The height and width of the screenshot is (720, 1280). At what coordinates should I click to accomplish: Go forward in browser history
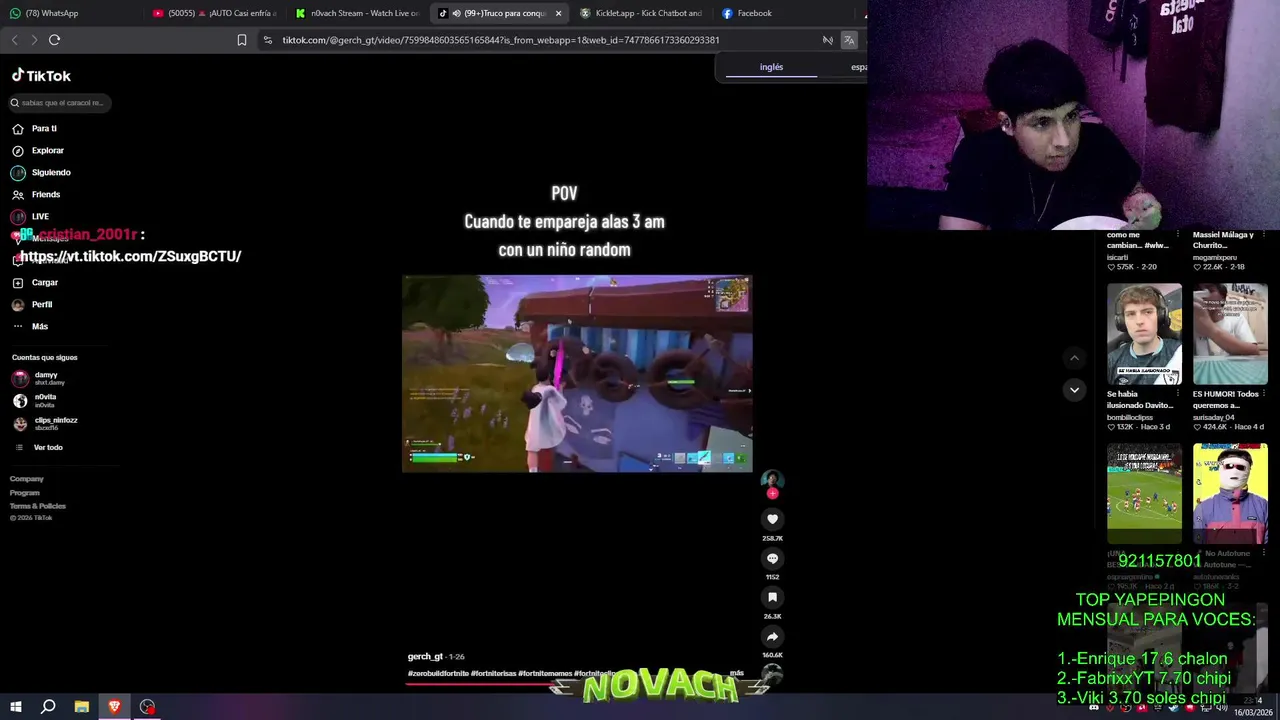[34, 40]
